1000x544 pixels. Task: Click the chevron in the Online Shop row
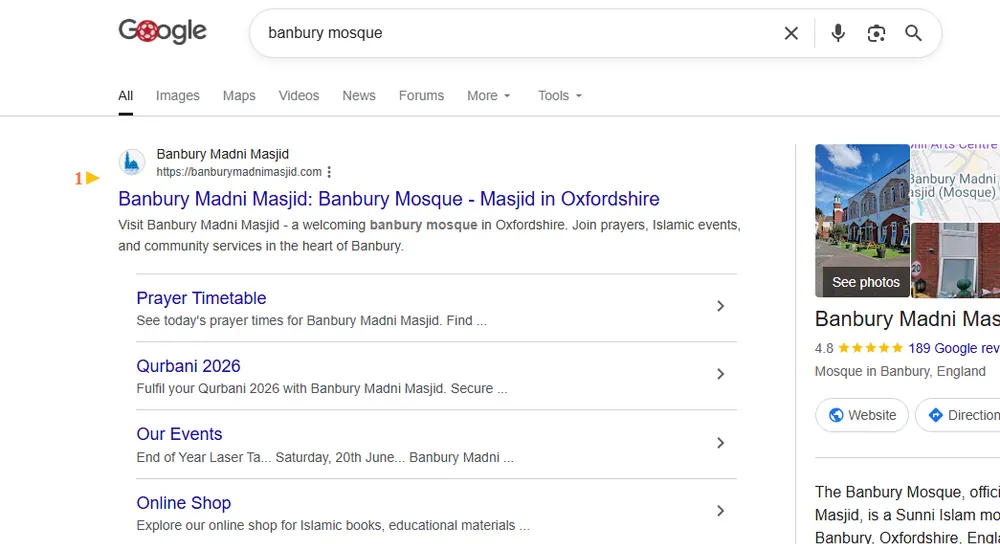tap(720, 511)
